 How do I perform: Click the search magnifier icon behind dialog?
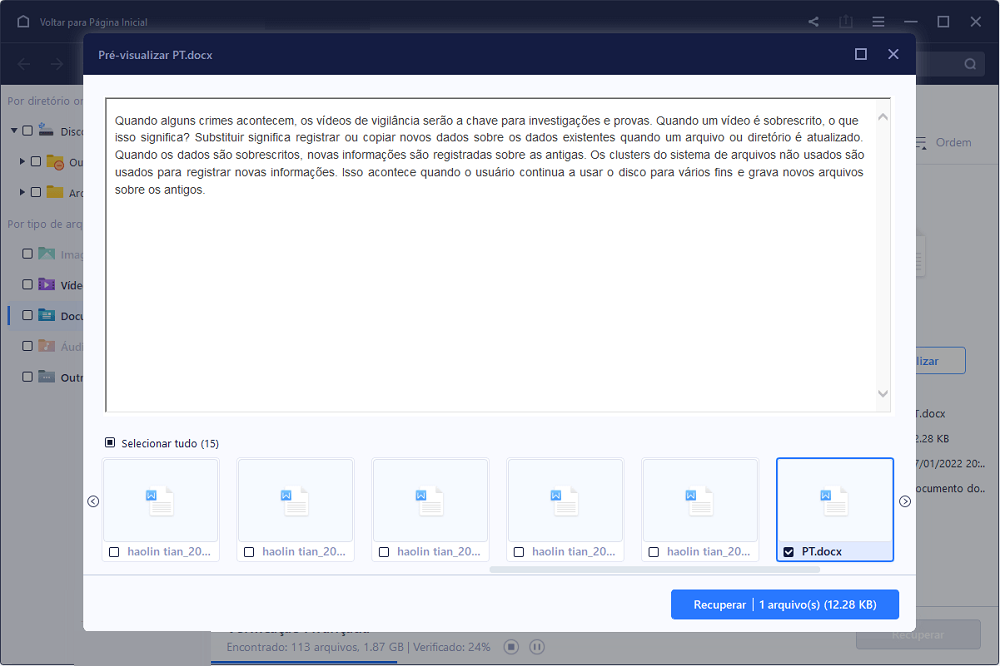pos(970,64)
